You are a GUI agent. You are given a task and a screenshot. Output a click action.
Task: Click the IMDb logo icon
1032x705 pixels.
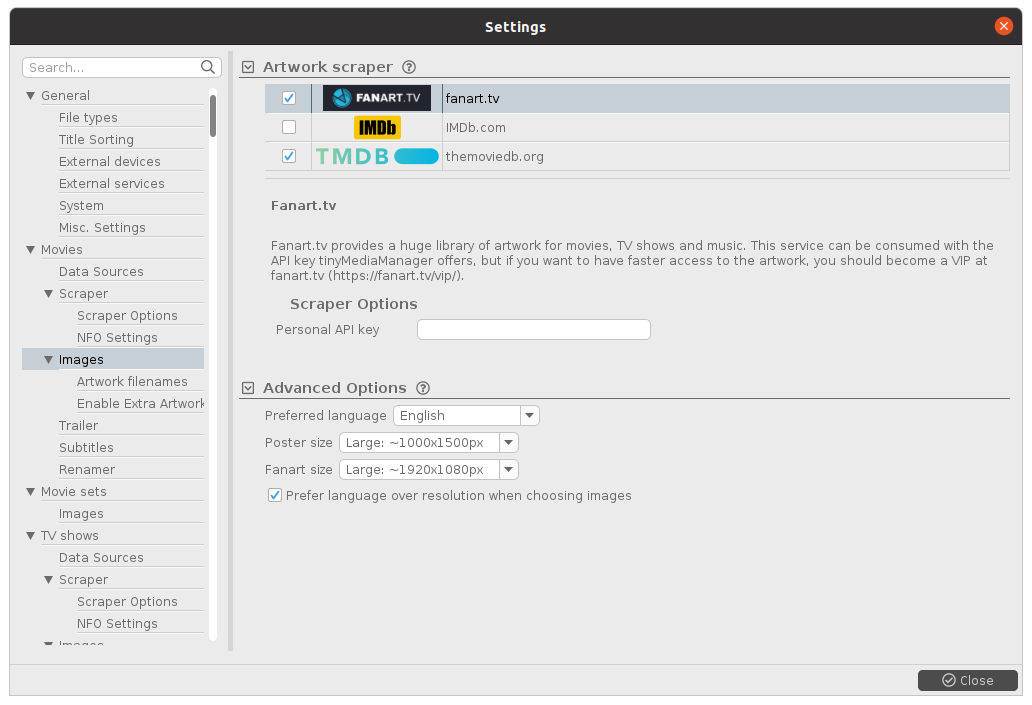pyautogui.click(x=377, y=128)
